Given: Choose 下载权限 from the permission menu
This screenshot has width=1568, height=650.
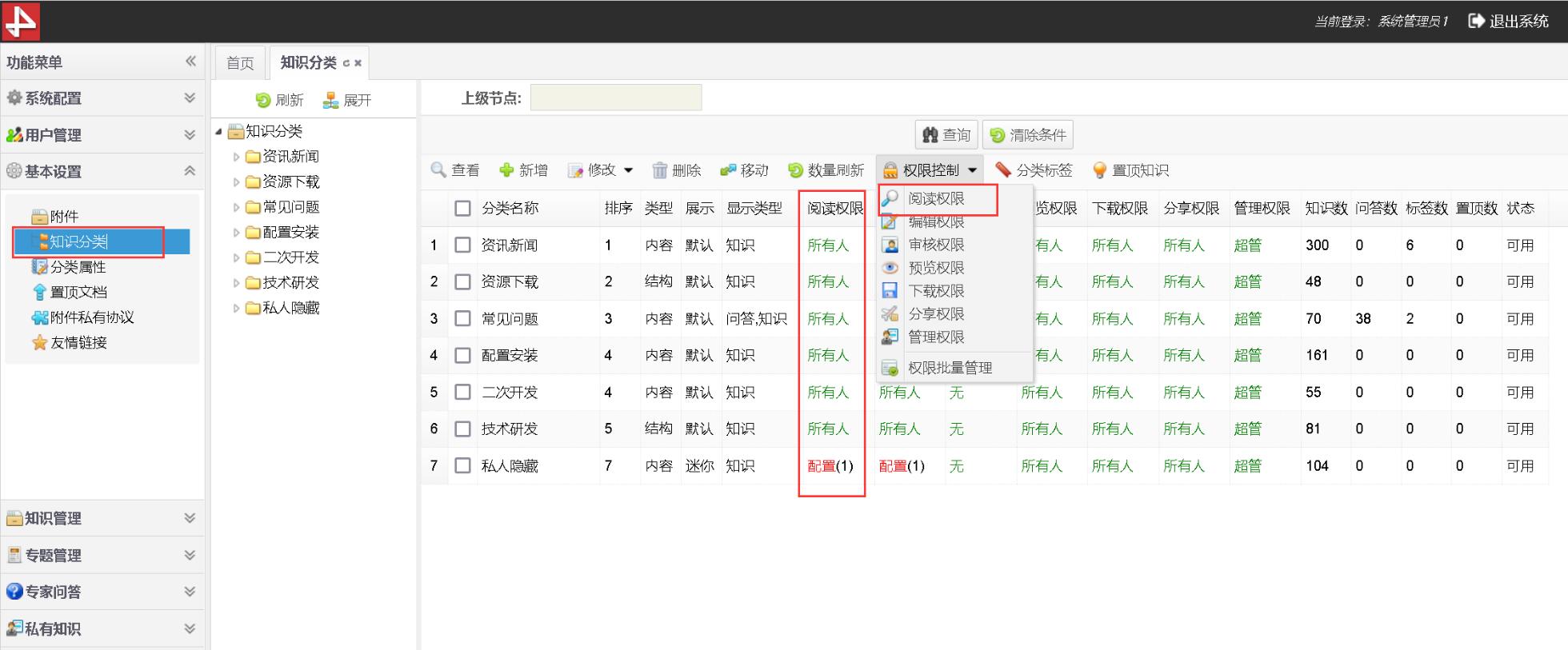Looking at the screenshot, I should pos(936,291).
